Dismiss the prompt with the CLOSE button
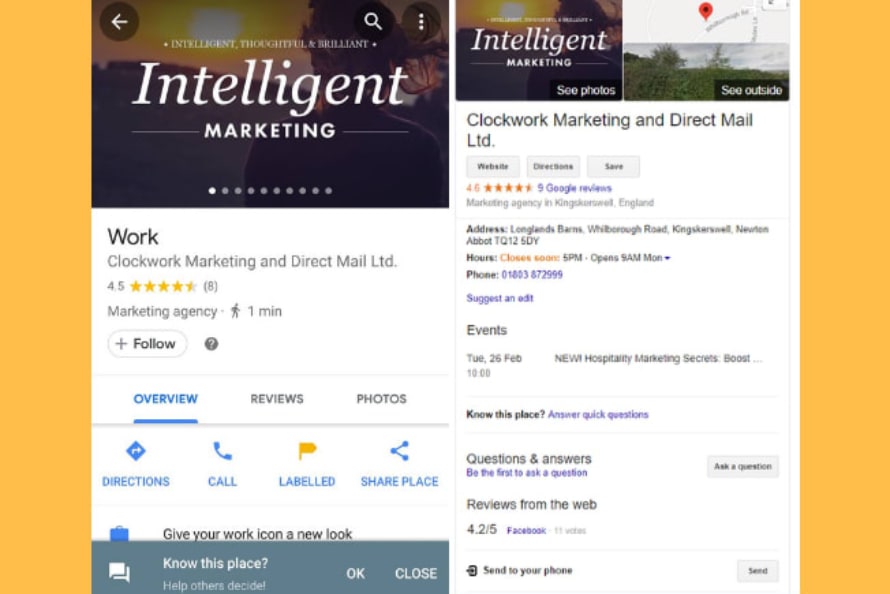The height and width of the screenshot is (594, 890). click(x=415, y=573)
